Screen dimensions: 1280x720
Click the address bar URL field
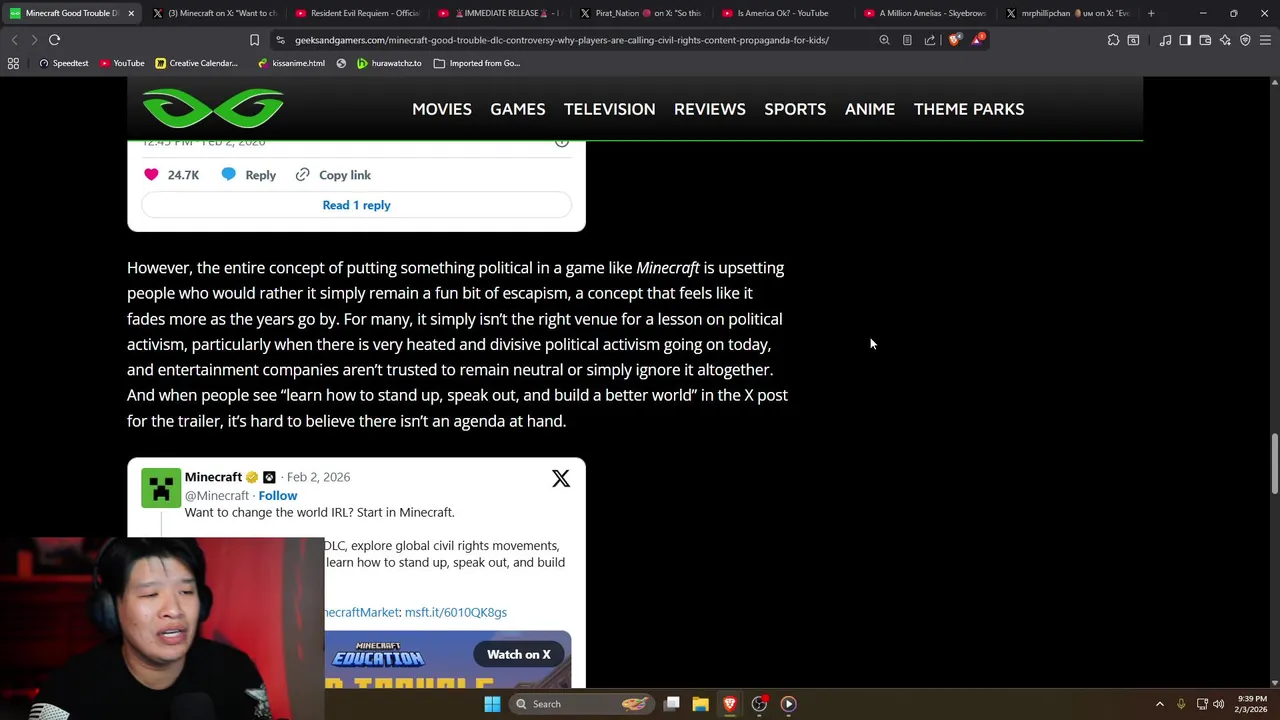click(562, 40)
